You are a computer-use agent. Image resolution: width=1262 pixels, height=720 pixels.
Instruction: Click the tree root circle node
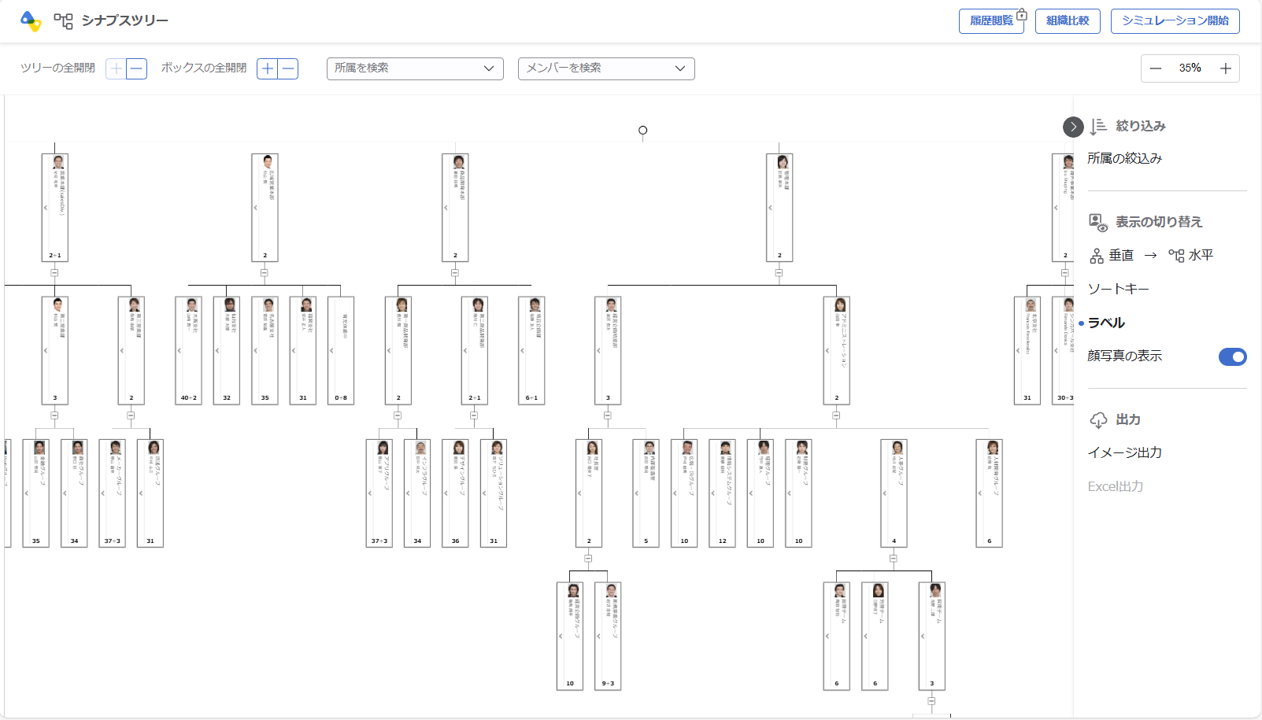pyautogui.click(x=643, y=130)
